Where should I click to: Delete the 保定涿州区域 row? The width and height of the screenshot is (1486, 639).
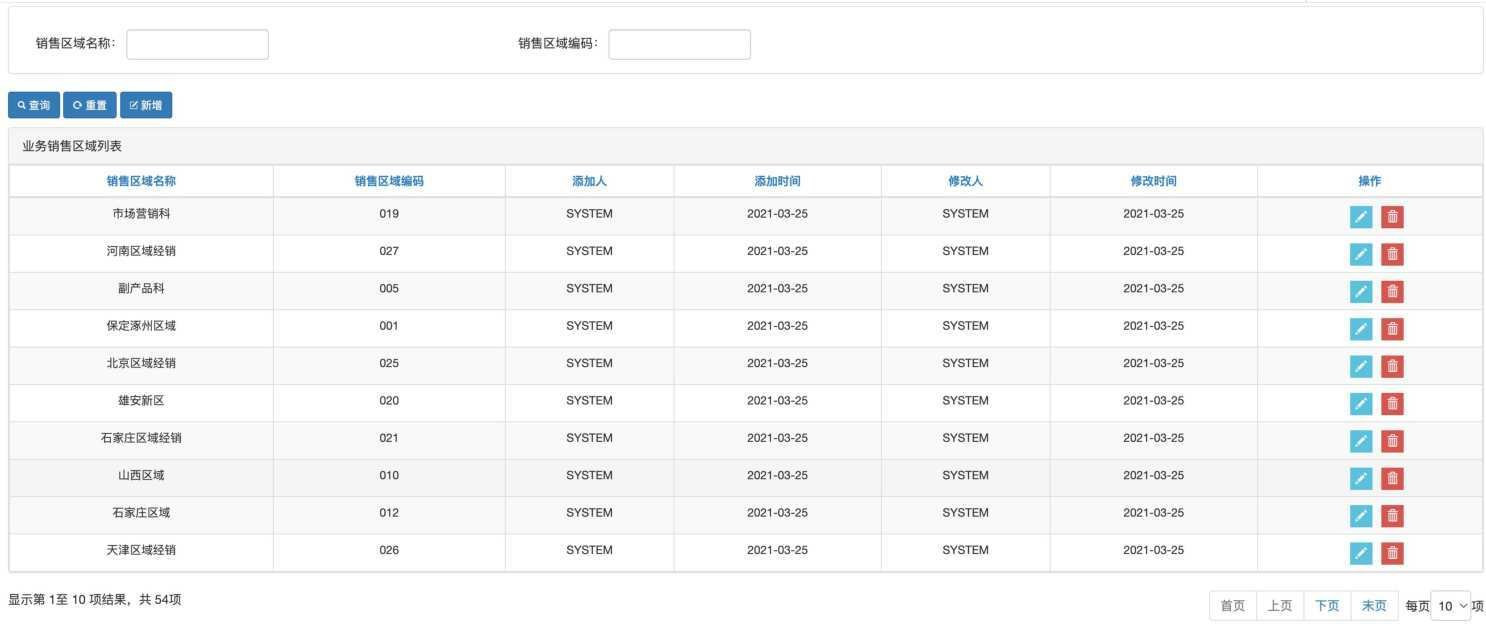[x=1392, y=329]
